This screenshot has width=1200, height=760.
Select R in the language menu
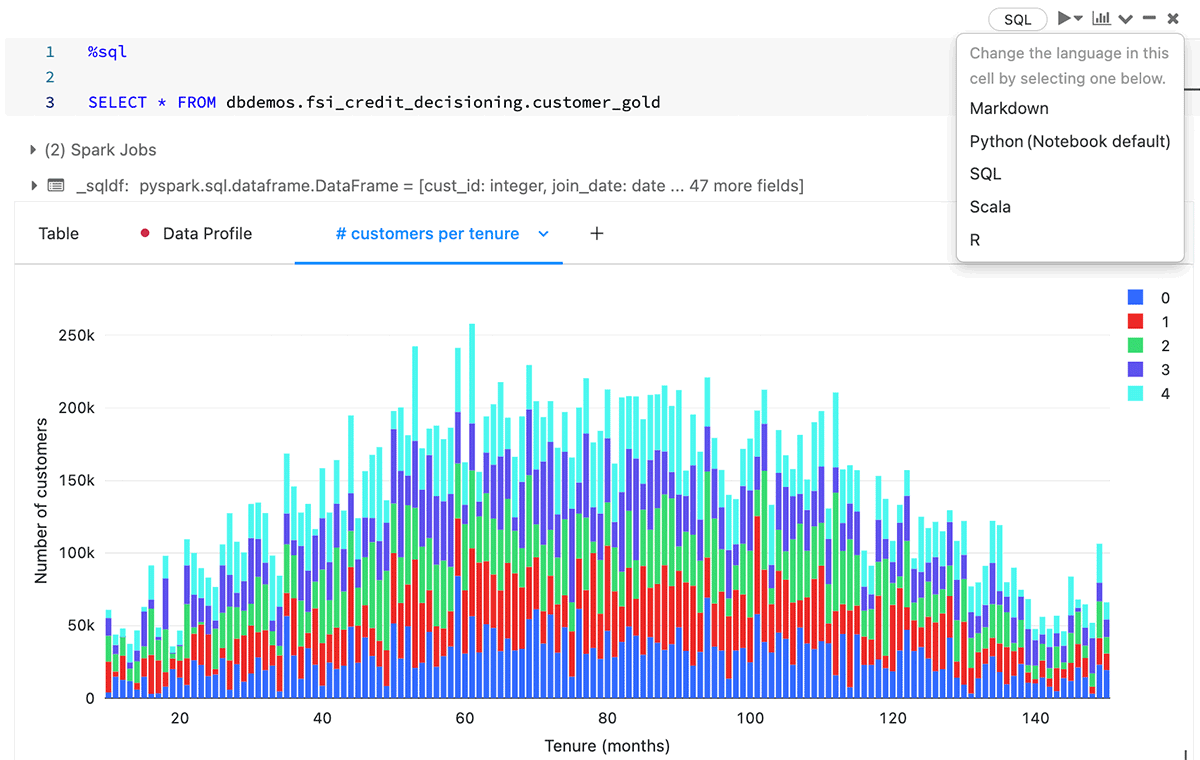[975, 240]
